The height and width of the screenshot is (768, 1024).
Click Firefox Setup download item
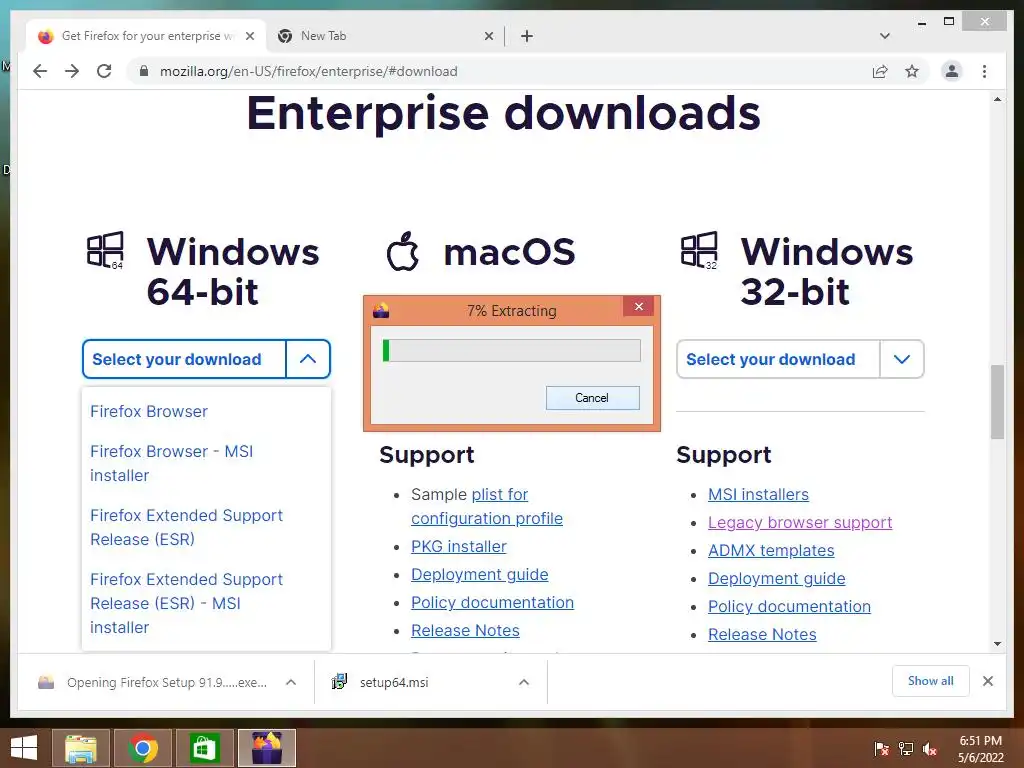[153, 682]
